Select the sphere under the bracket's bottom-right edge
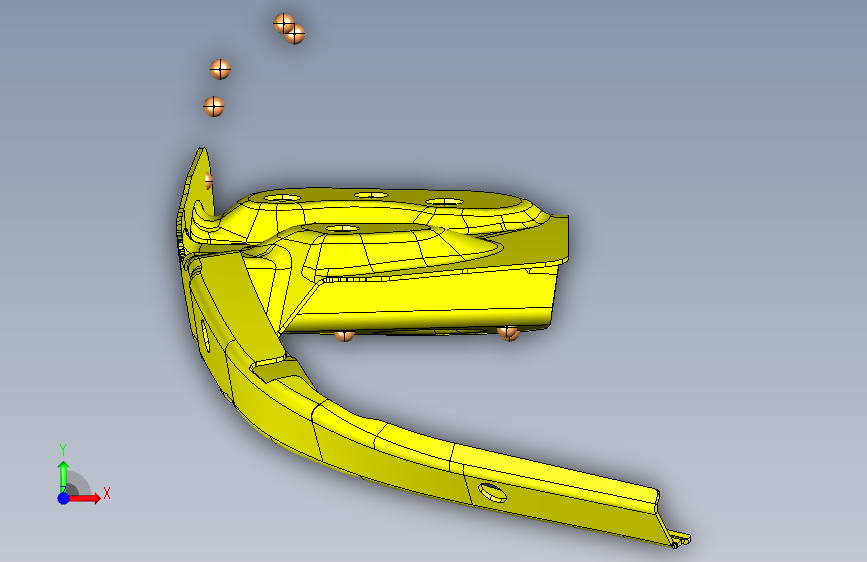The image size is (867, 562). coord(508,333)
